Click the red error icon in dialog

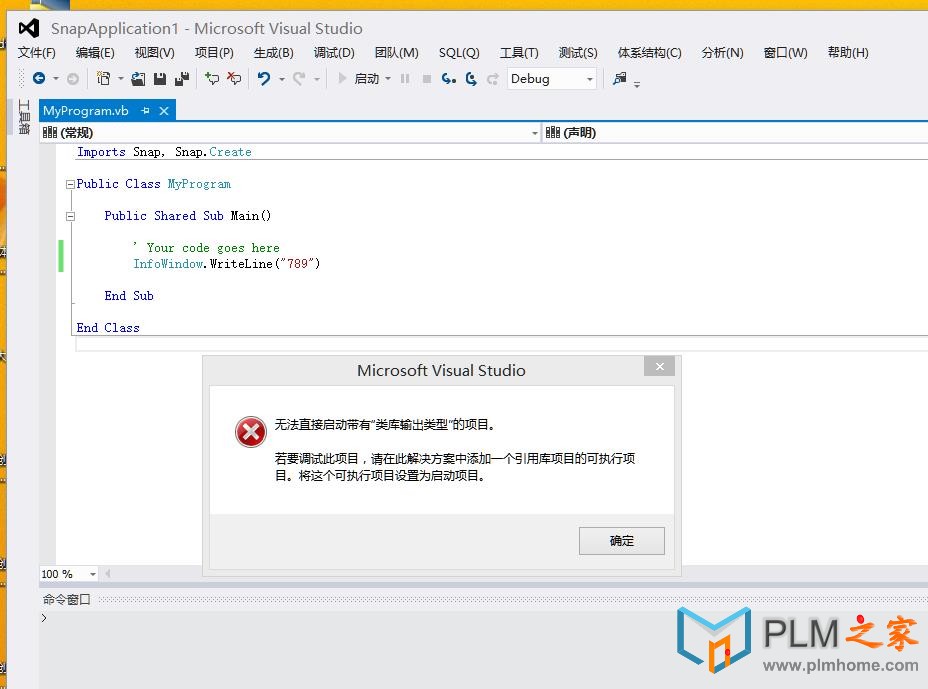click(251, 432)
